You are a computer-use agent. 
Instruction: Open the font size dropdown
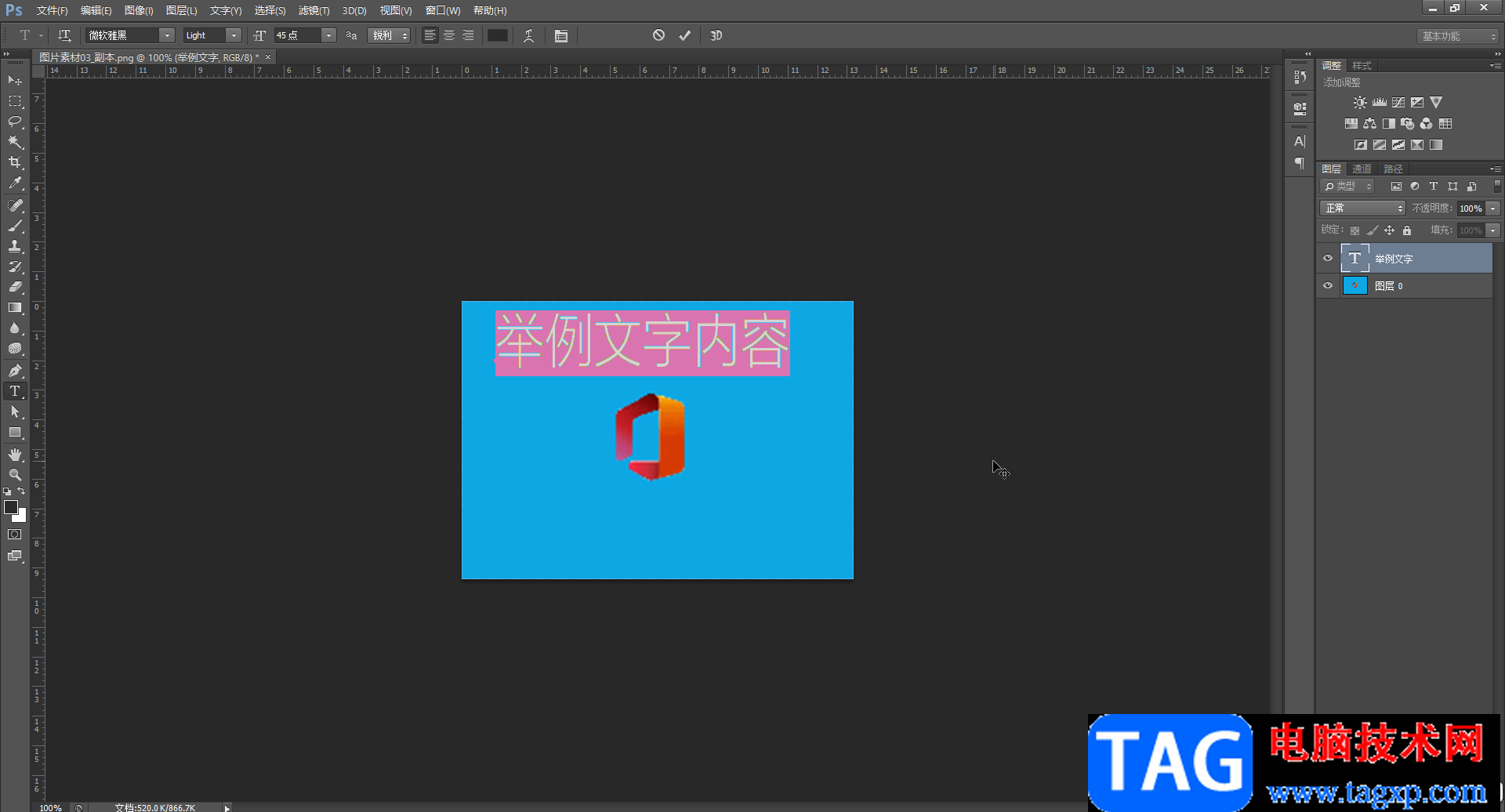[x=329, y=35]
